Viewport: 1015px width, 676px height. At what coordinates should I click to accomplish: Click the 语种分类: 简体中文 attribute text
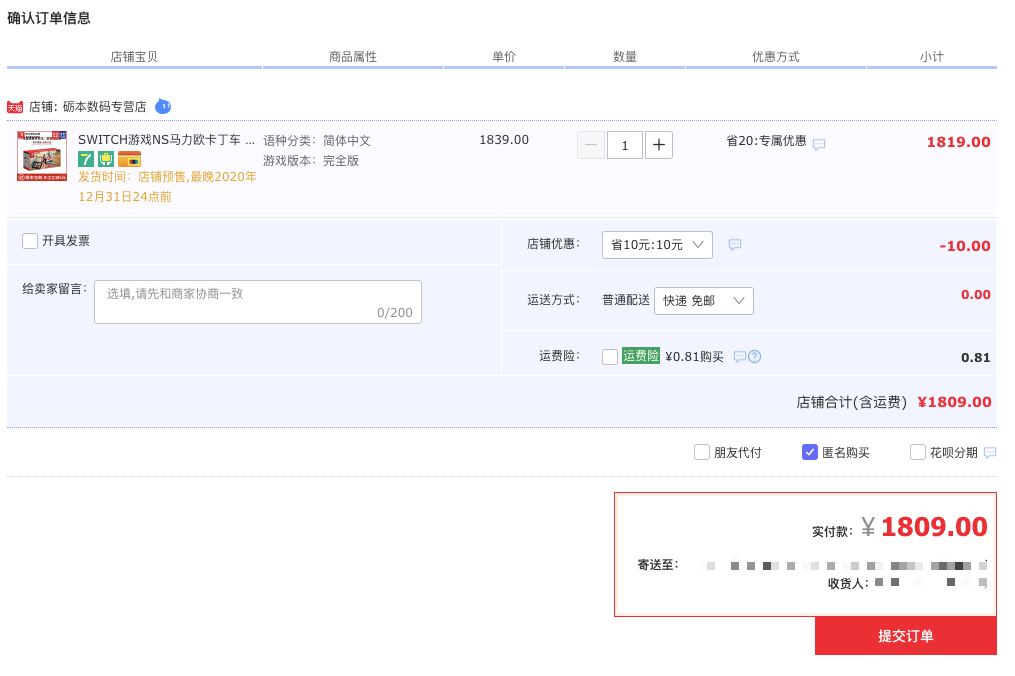pyautogui.click(x=317, y=141)
